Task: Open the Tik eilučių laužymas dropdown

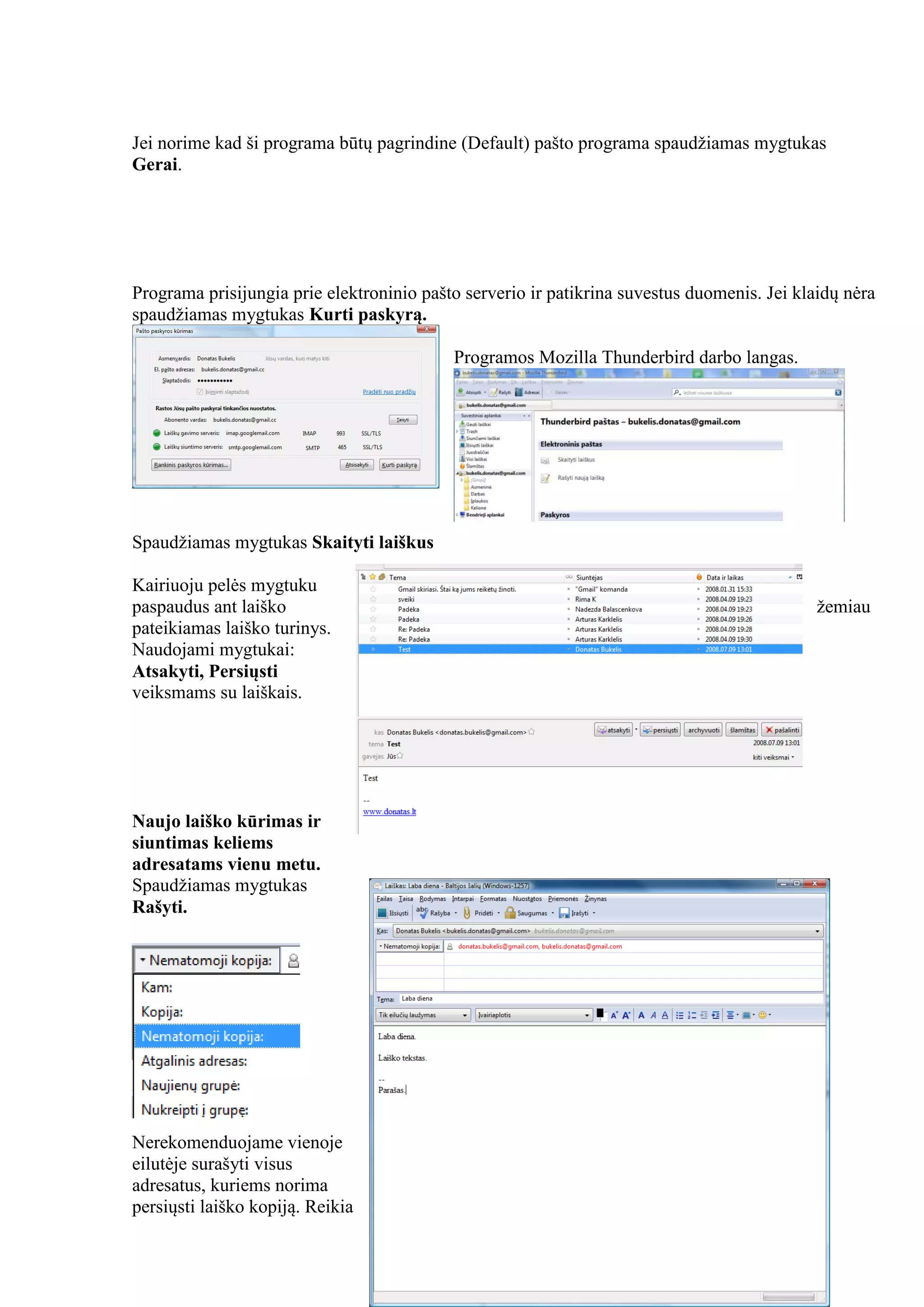Action: [423, 1015]
